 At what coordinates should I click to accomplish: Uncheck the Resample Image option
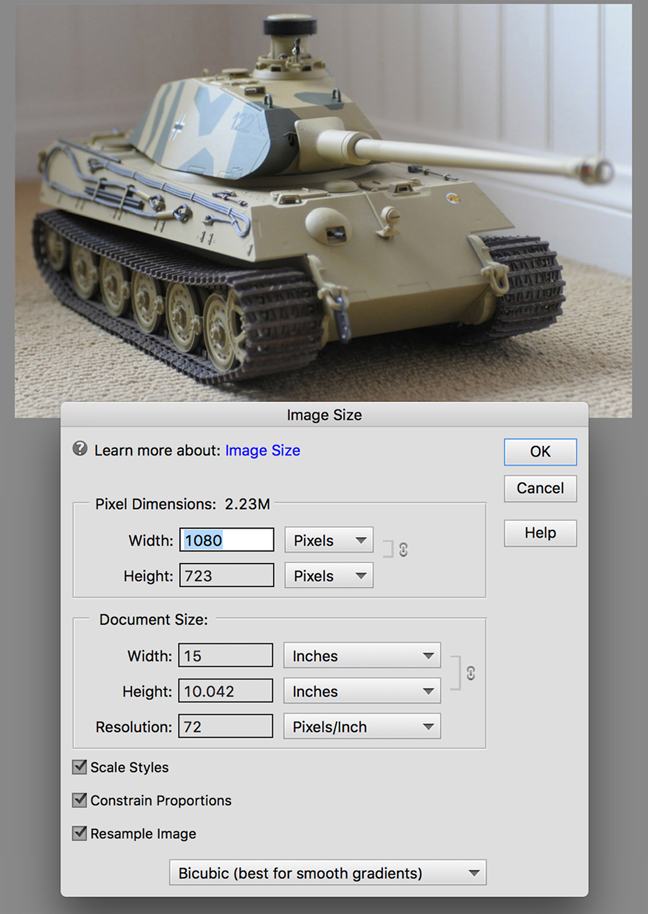coord(80,834)
